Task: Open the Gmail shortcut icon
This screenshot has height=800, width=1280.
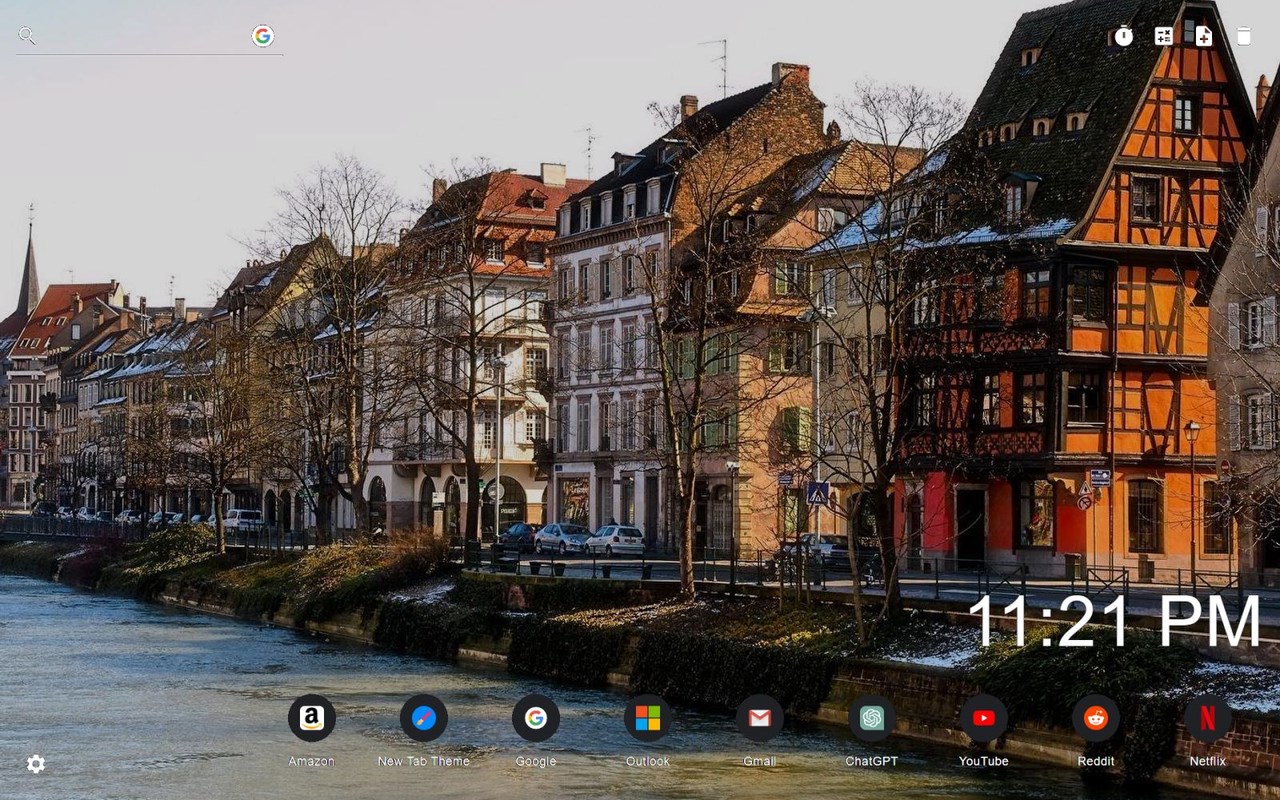Action: pyautogui.click(x=760, y=718)
